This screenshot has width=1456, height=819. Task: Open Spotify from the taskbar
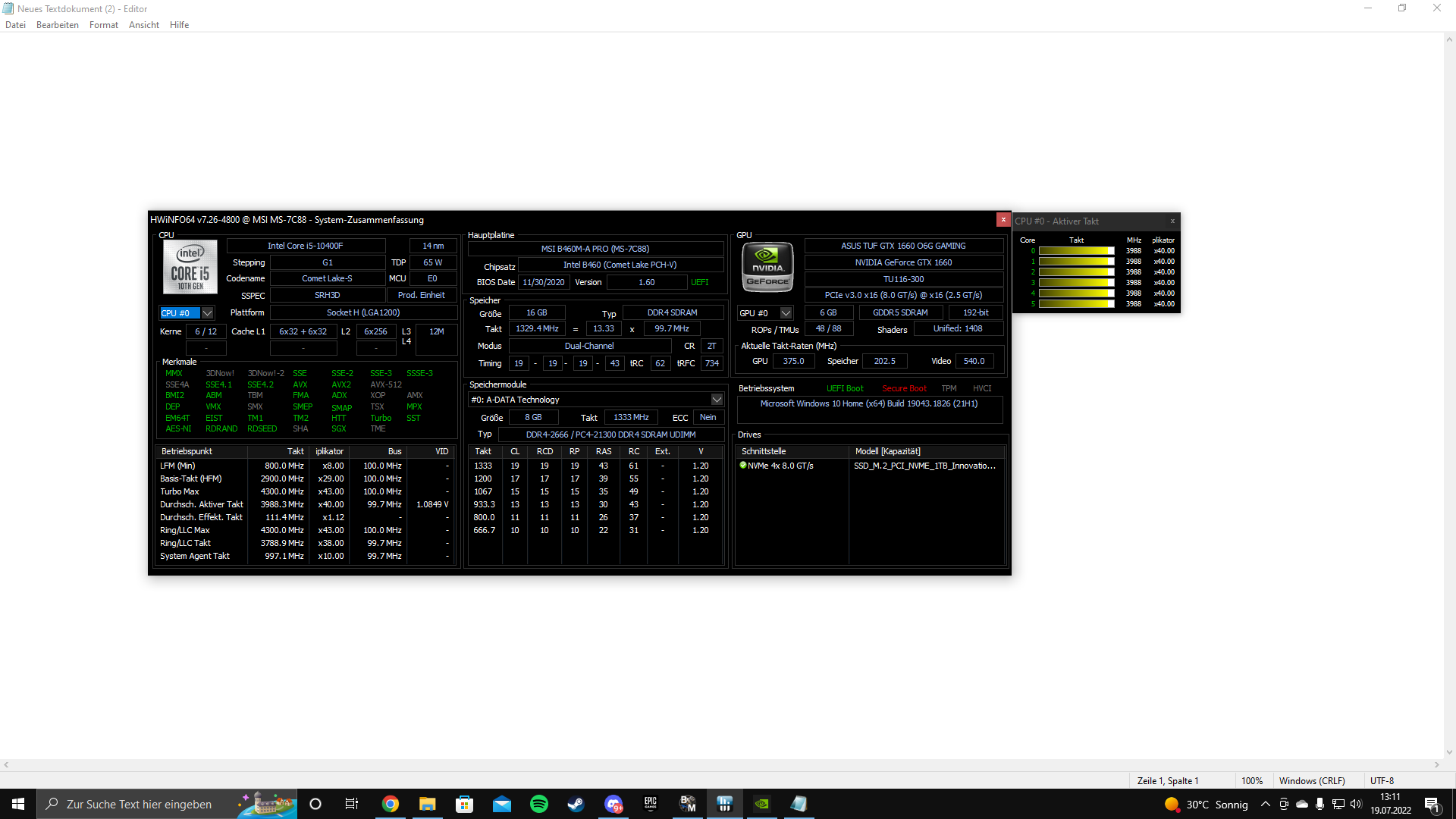(539, 804)
